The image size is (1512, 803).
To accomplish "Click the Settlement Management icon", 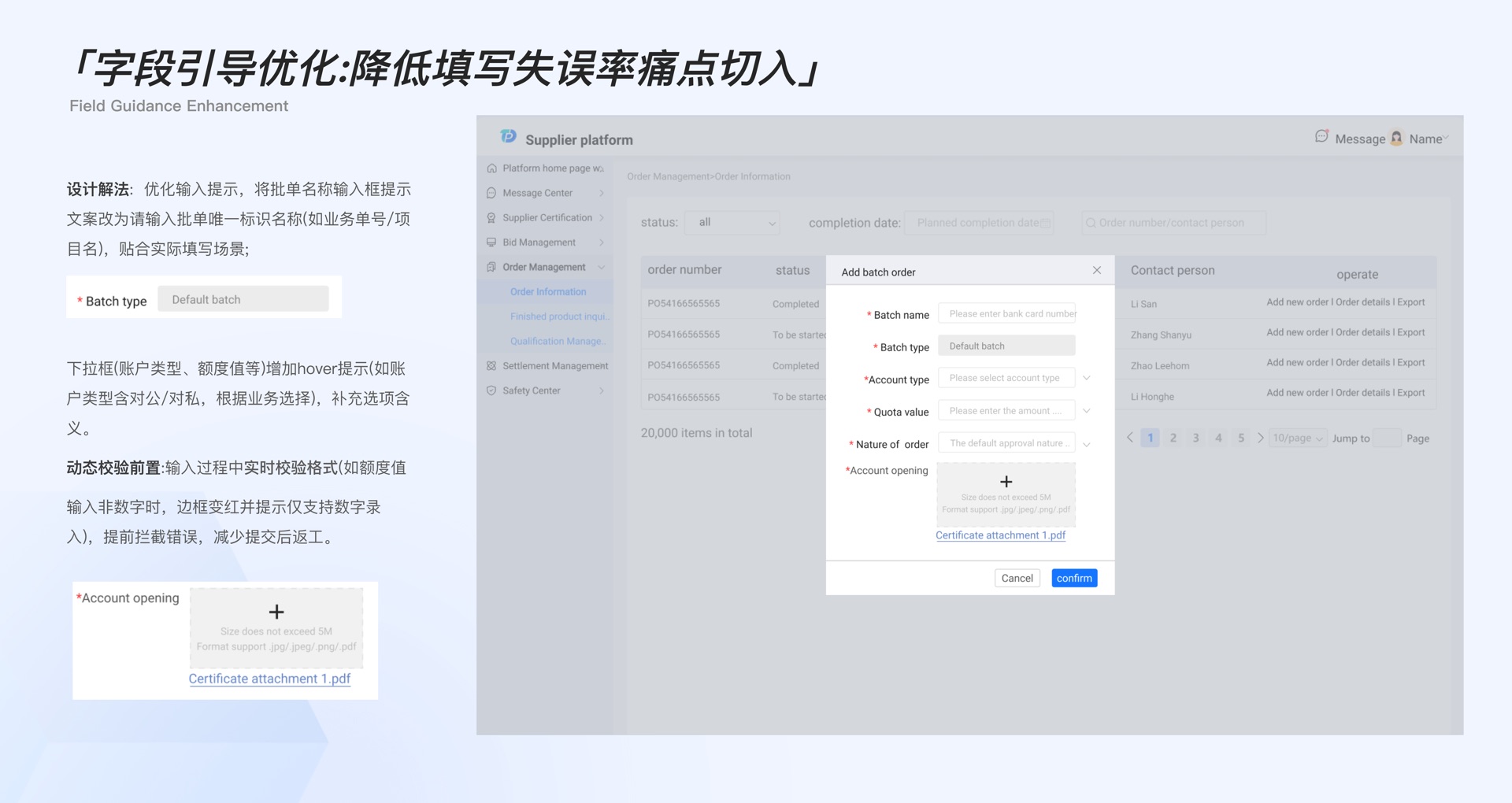I will pyautogui.click(x=491, y=366).
